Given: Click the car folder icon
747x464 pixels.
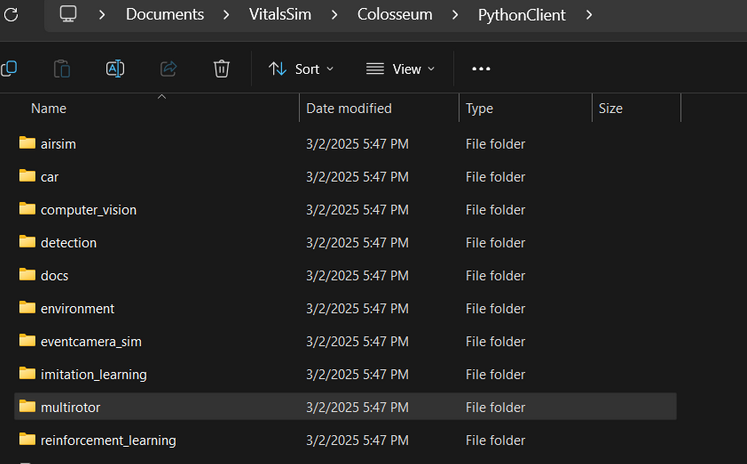Looking at the screenshot, I should (x=27, y=175).
